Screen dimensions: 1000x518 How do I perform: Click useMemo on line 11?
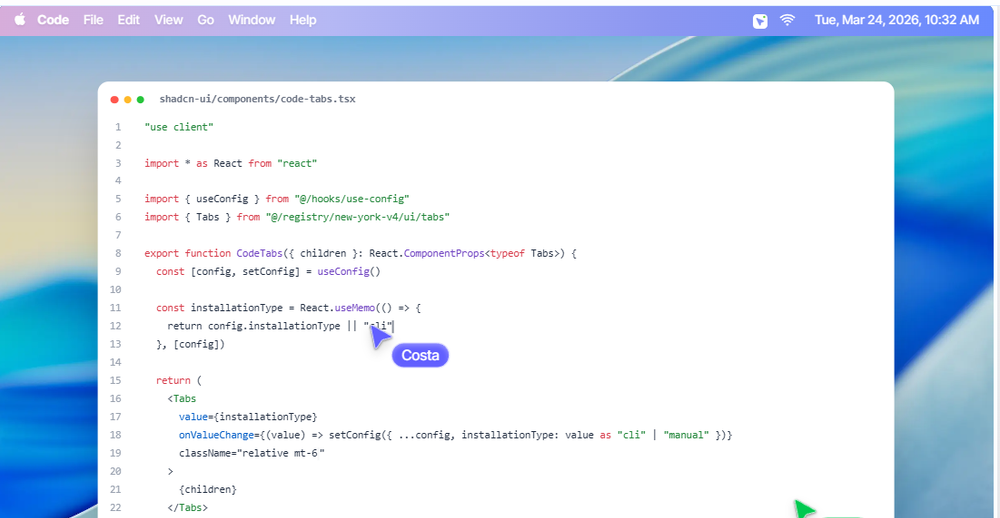click(x=355, y=308)
